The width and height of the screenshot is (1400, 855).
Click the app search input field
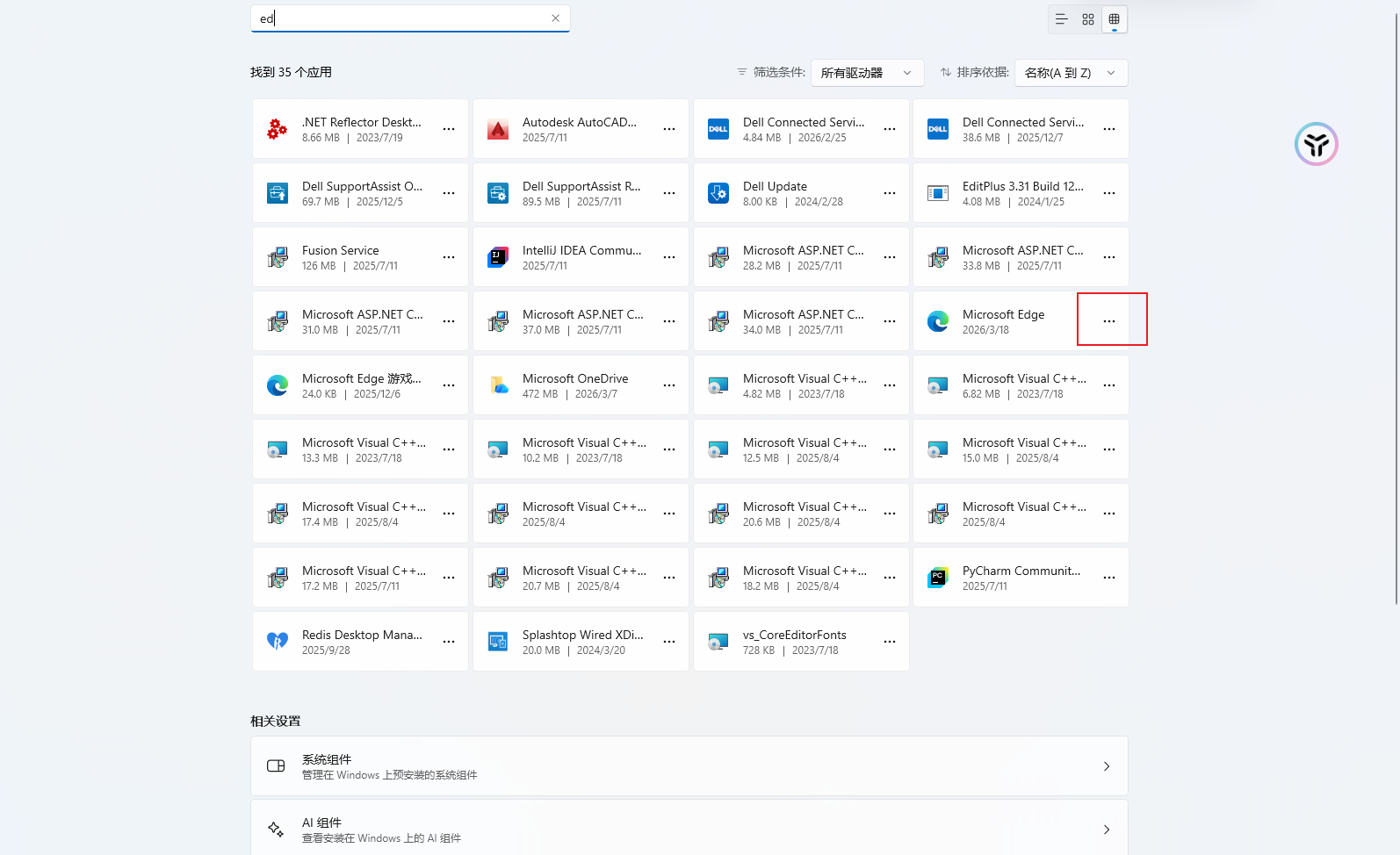point(410,18)
